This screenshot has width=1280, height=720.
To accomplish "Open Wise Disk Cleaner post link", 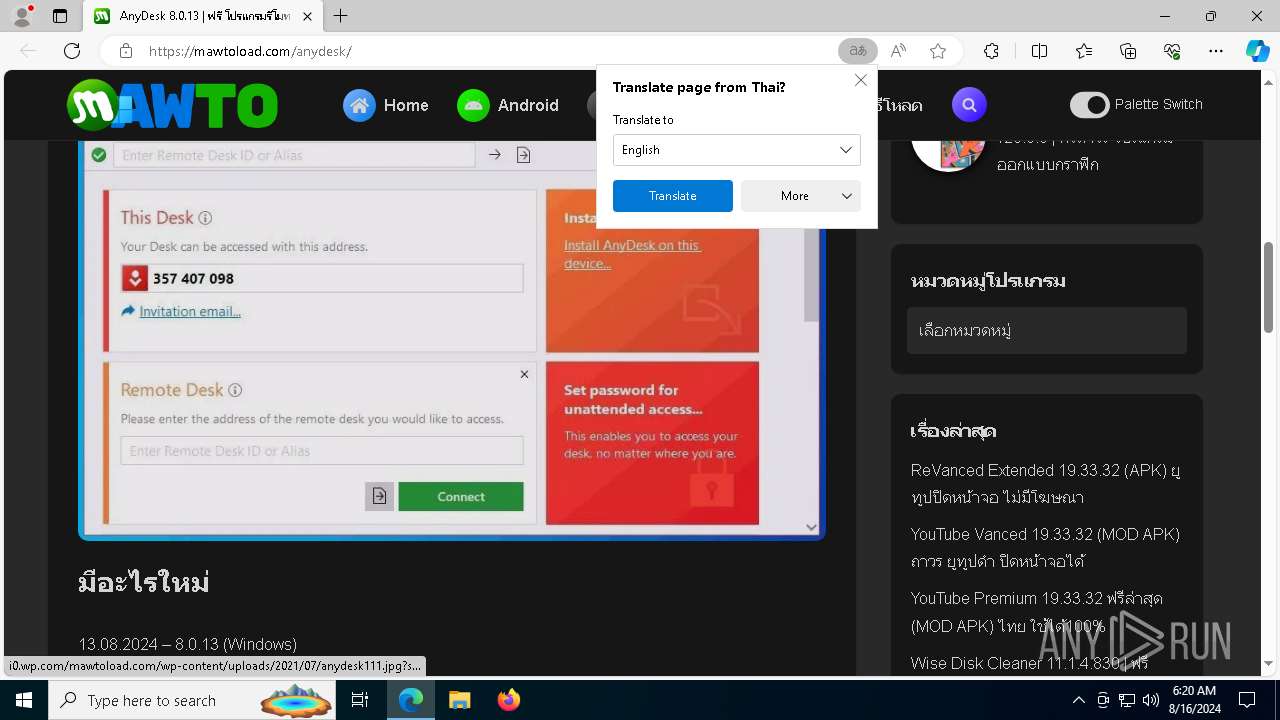I will [1029, 663].
